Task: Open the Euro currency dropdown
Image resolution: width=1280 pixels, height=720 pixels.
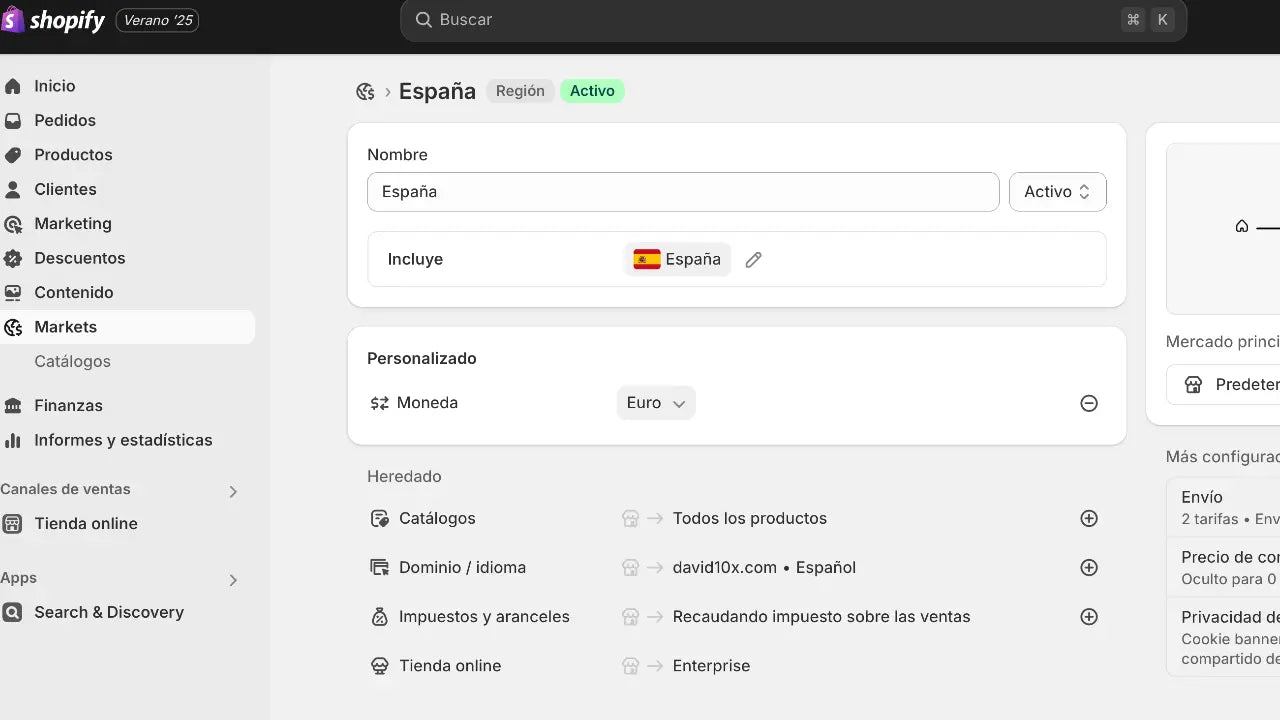Action: [x=655, y=402]
